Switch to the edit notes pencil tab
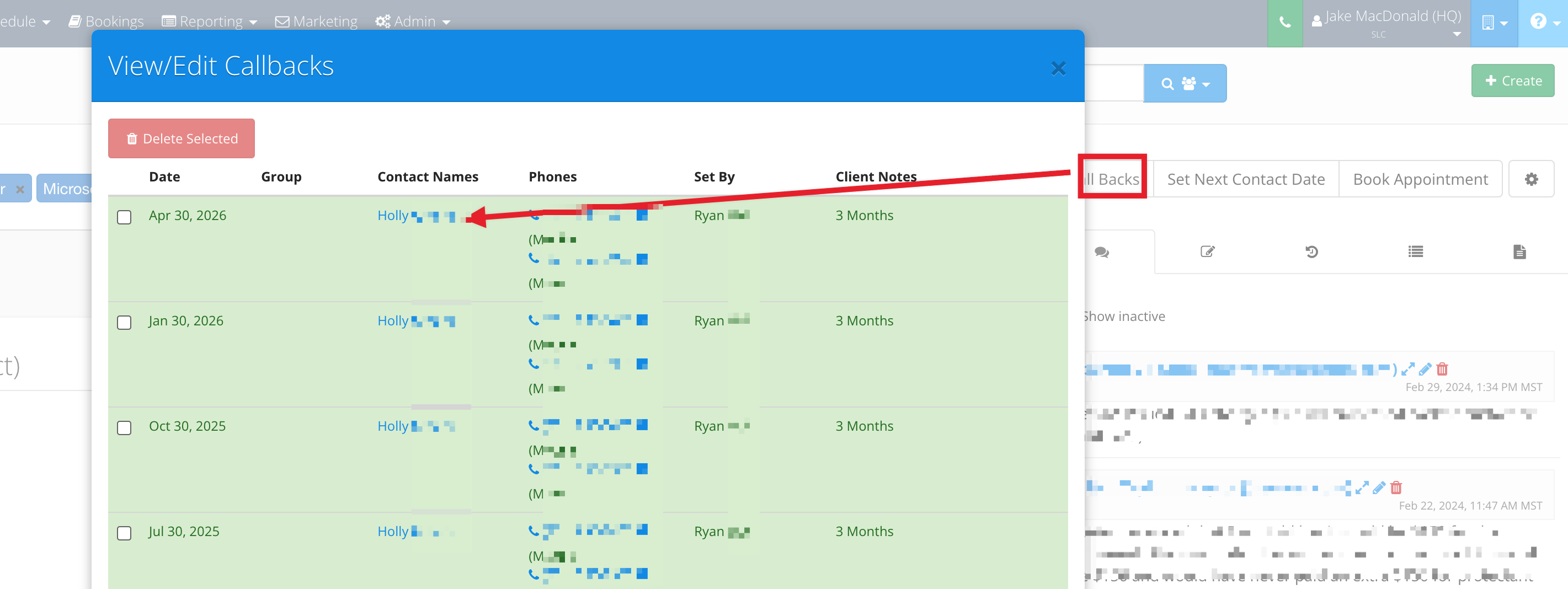This screenshot has height=589, width=1568. pos(1207,252)
